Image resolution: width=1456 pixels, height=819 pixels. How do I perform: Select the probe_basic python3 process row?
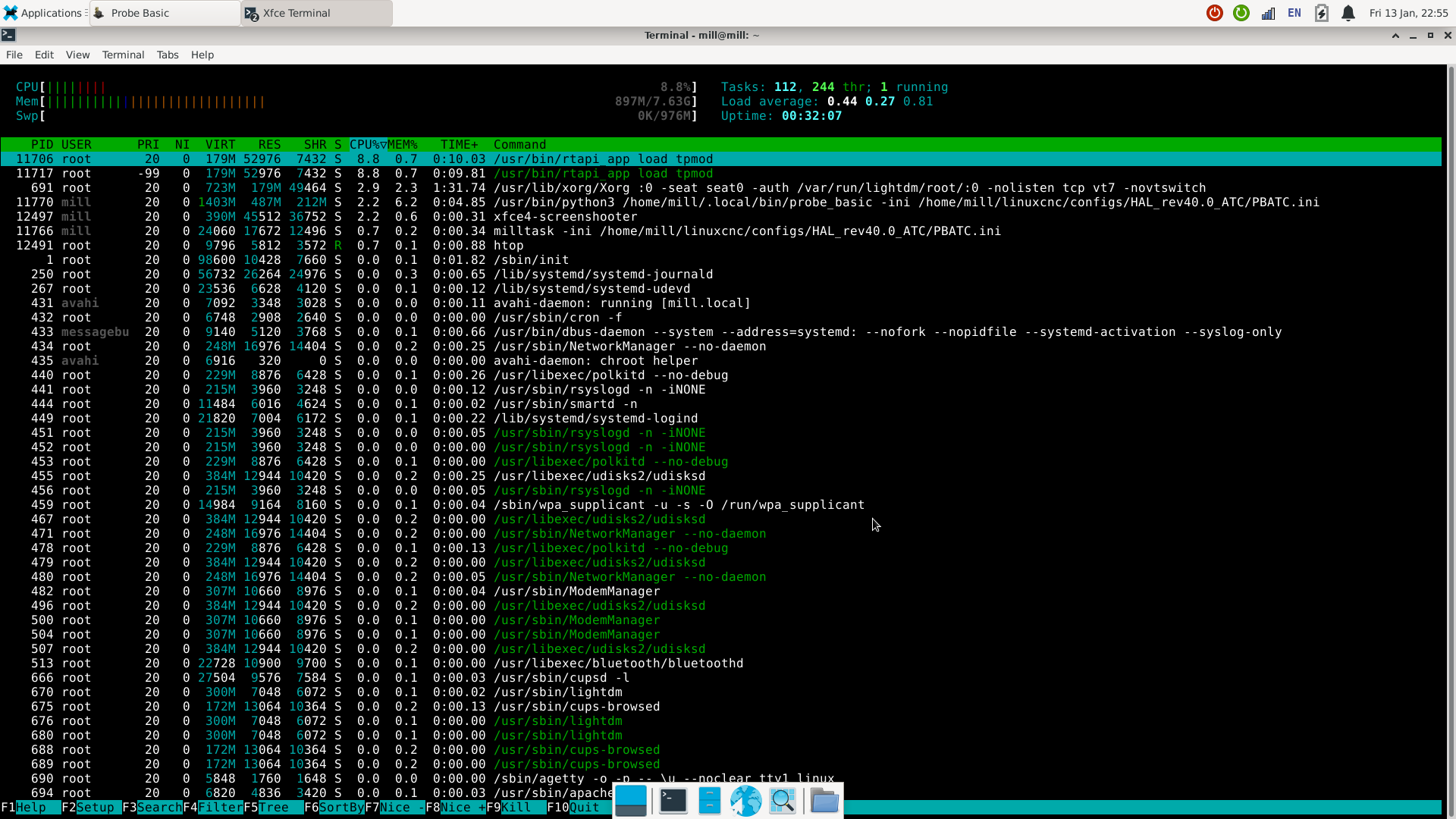[x=720, y=202]
